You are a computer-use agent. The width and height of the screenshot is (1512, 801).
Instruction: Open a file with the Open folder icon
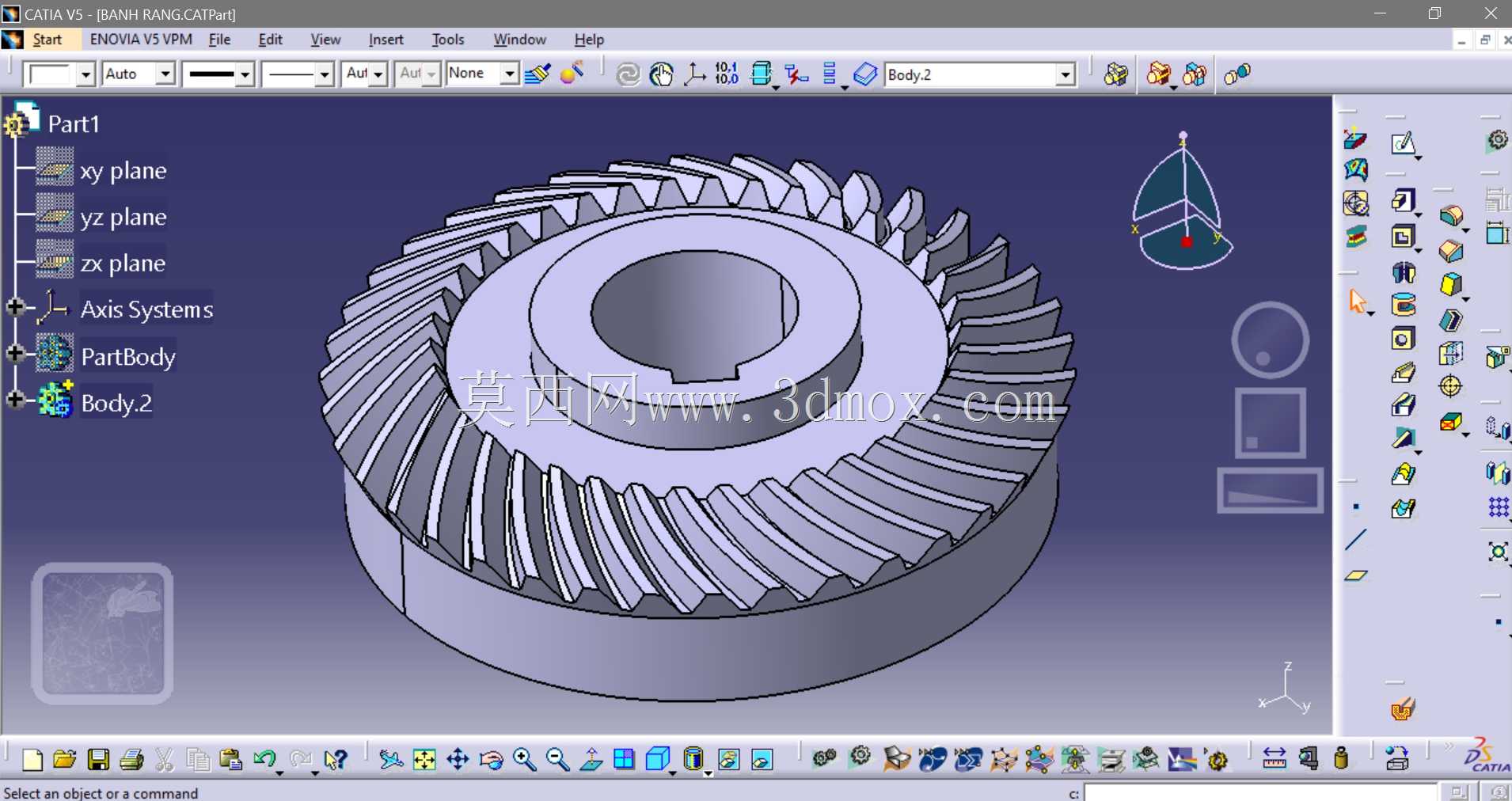point(65,760)
